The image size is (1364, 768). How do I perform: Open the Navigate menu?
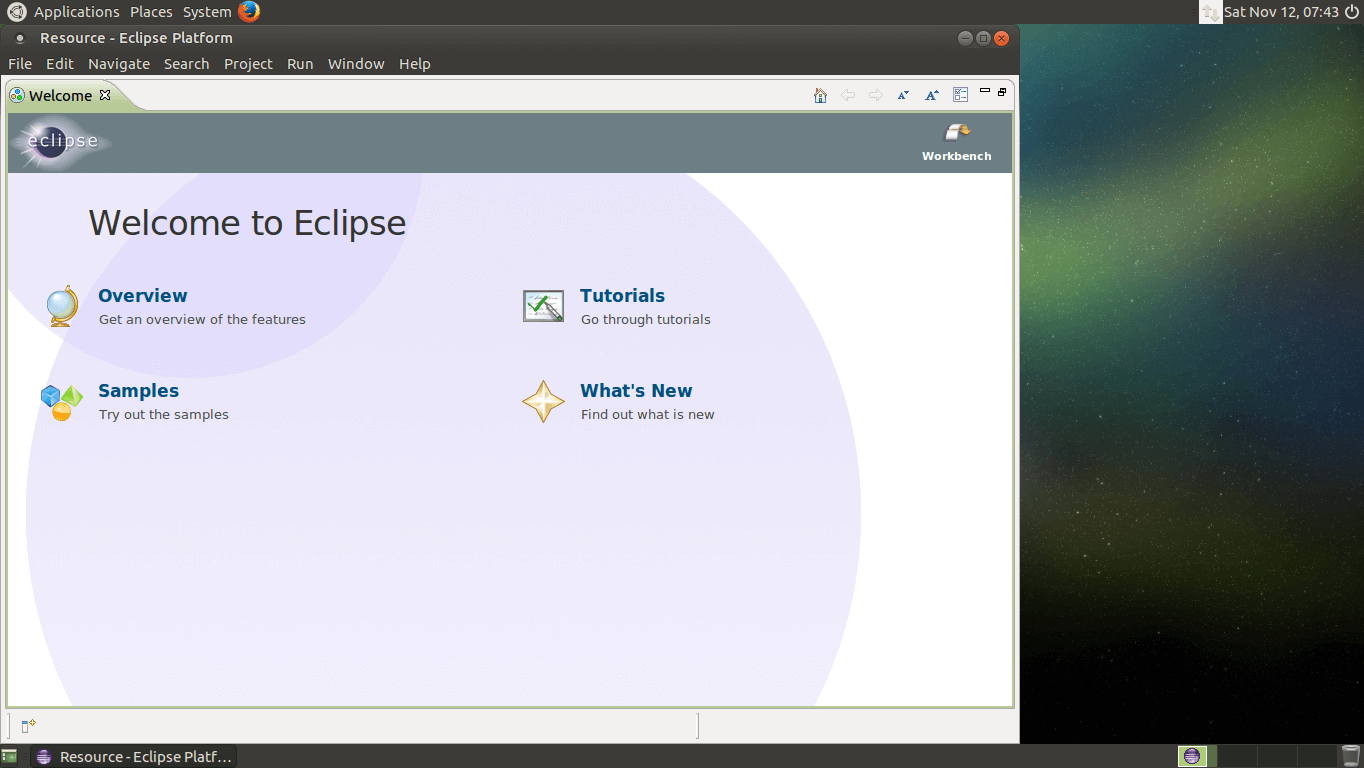[x=119, y=64]
